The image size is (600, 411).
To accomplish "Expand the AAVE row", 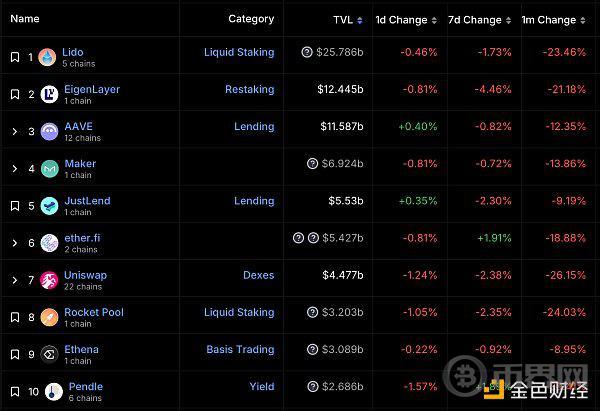I will pyautogui.click(x=14, y=131).
